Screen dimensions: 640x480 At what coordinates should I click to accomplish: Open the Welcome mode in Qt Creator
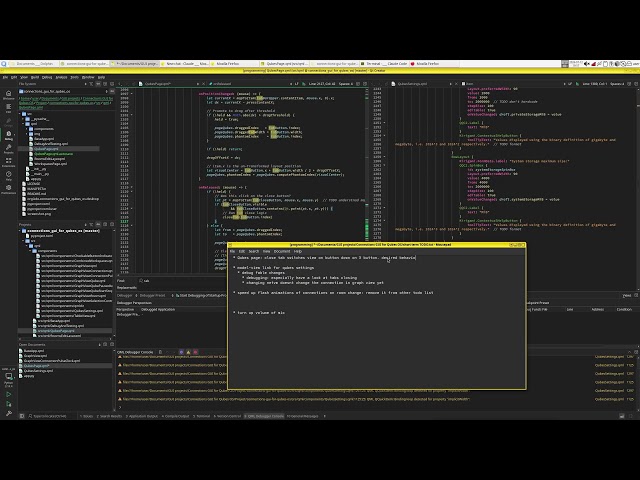9,95
